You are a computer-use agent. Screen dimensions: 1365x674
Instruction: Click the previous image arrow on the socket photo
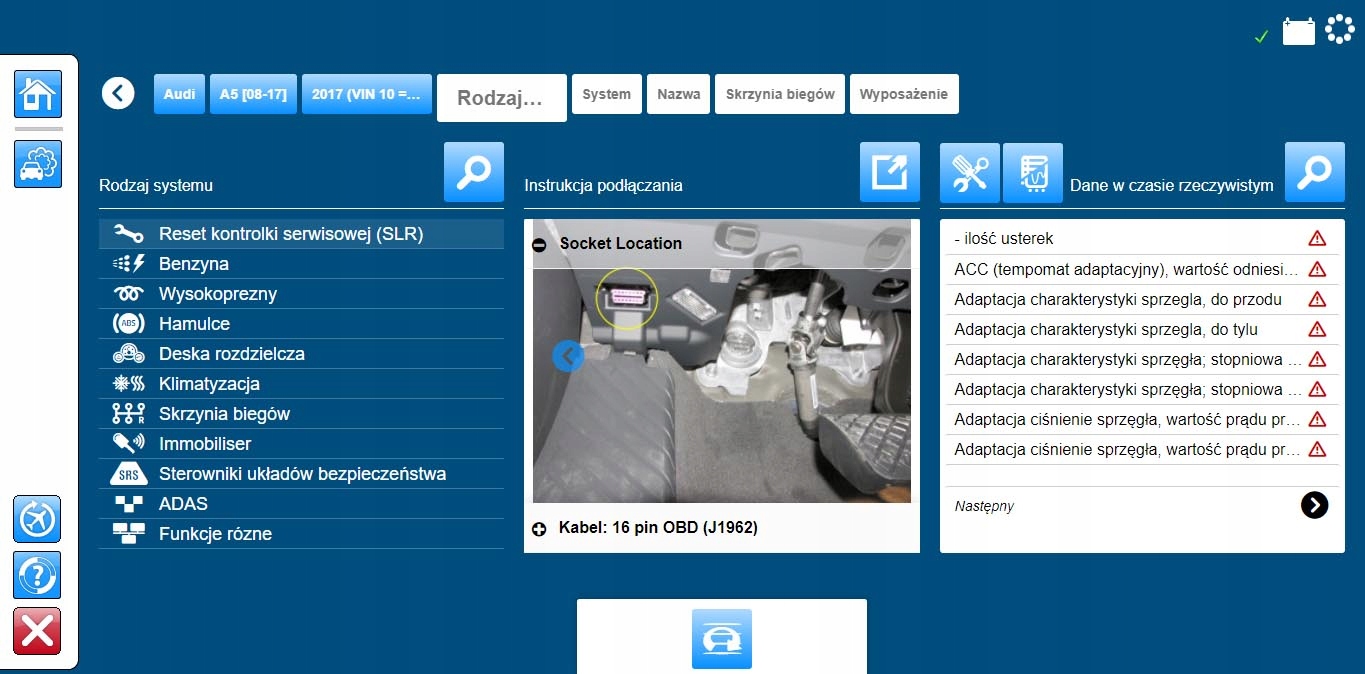click(x=568, y=355)
